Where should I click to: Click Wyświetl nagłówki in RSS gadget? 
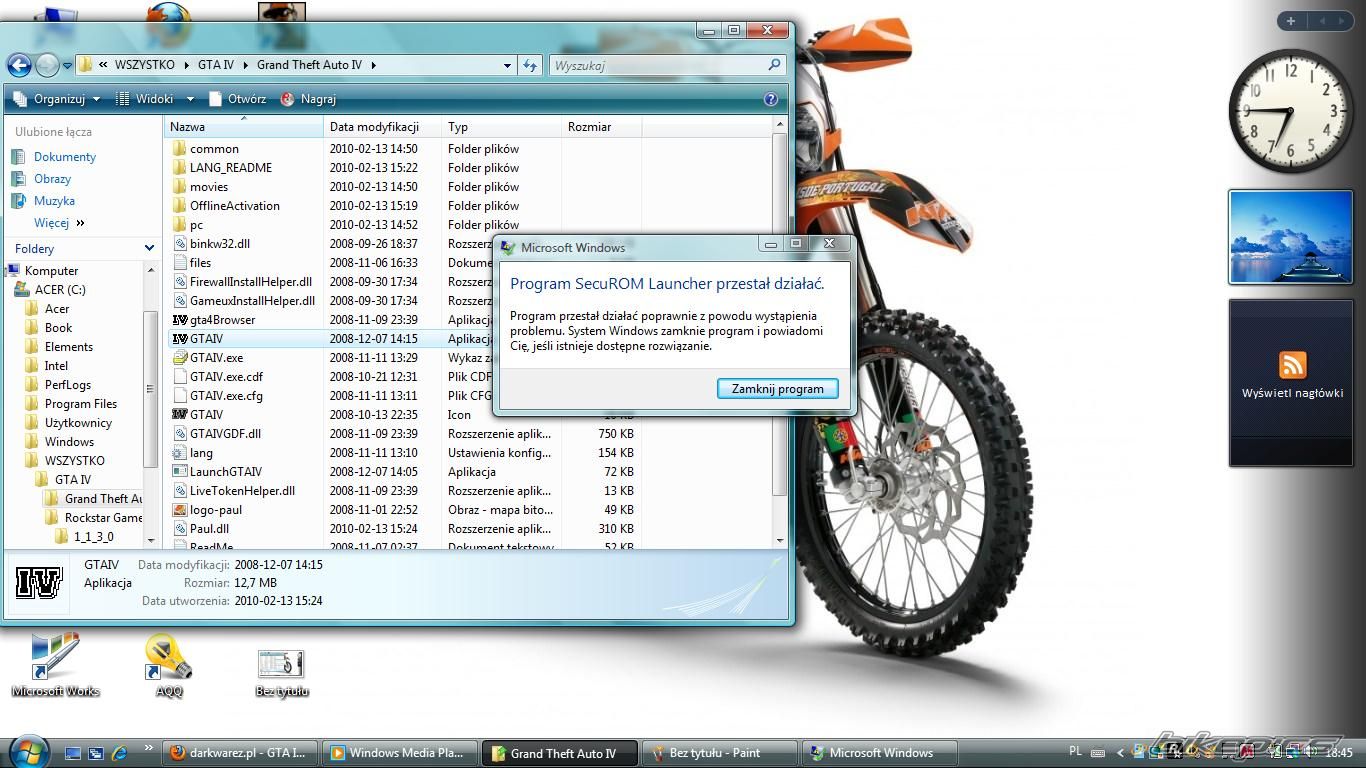click(1292, 393)
